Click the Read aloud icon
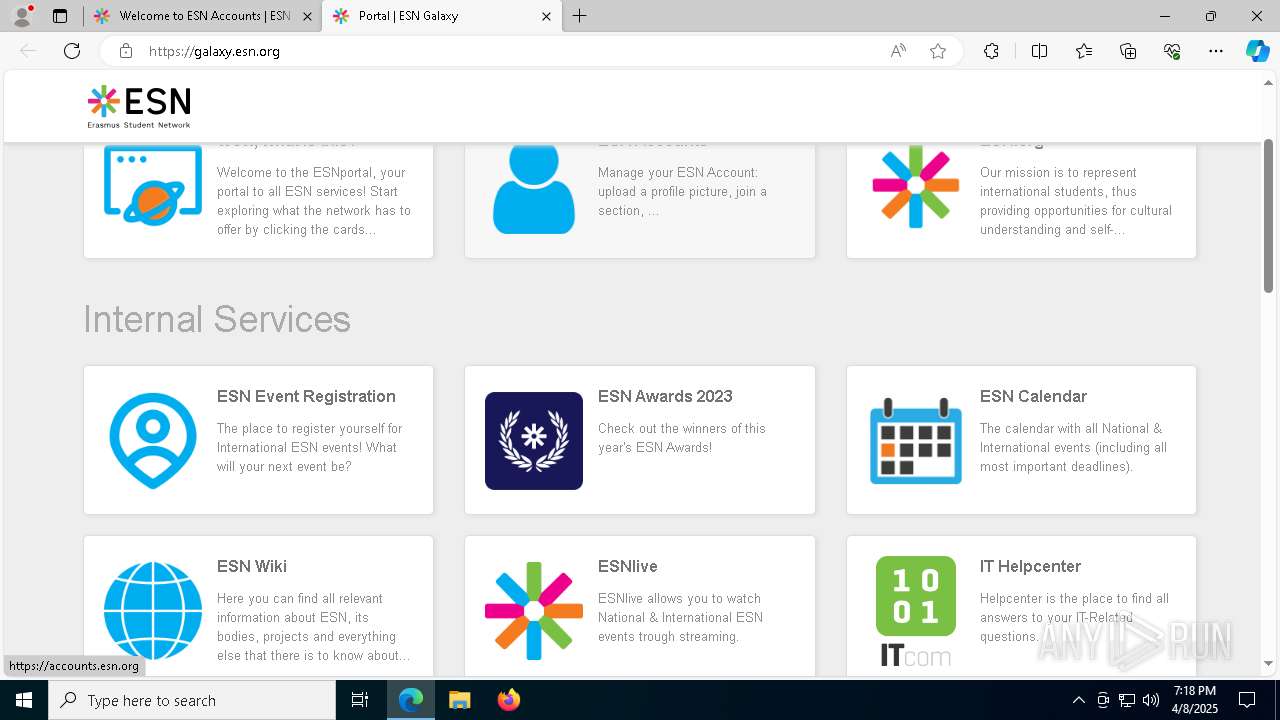The height and width of the screenshot is (720, 1280). pyautogui.click(x=898, y=51)
